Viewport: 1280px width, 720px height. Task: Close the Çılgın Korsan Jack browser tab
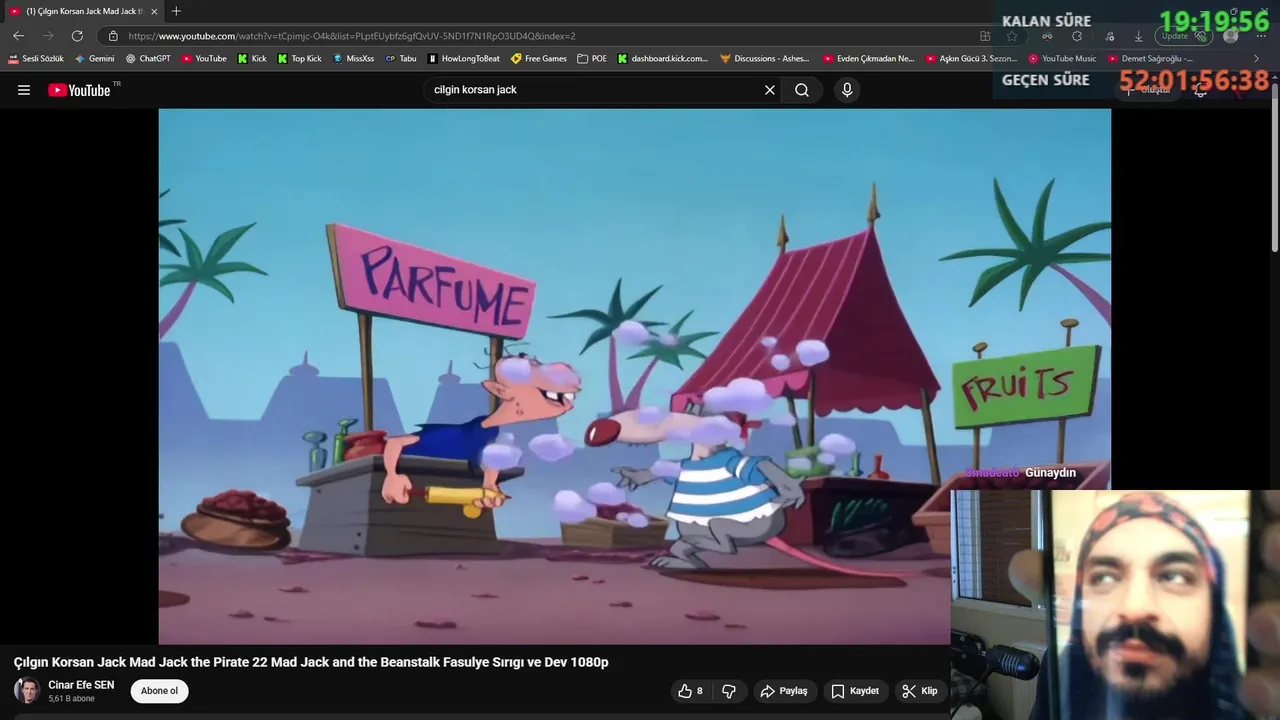click(154, 11)
